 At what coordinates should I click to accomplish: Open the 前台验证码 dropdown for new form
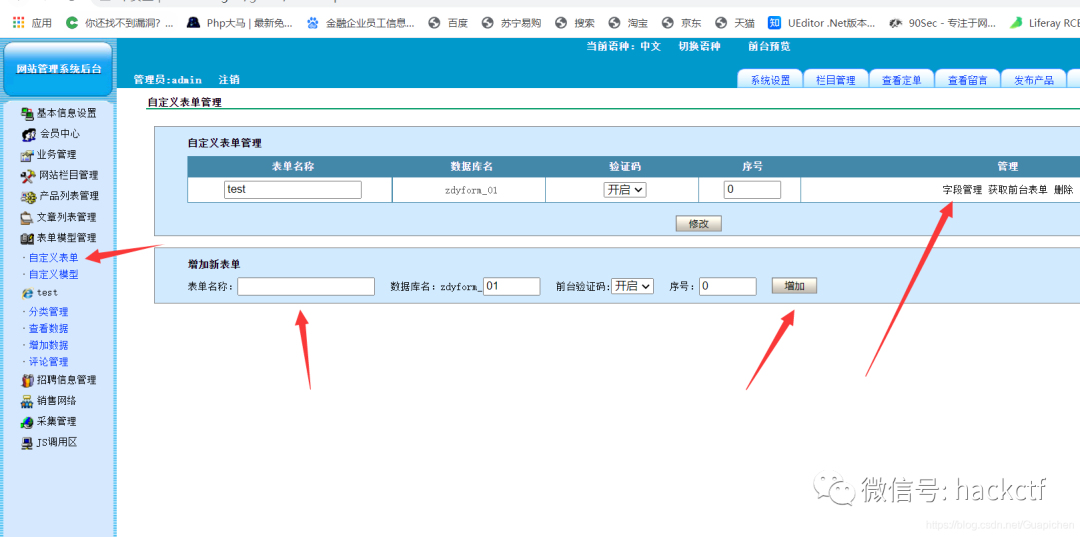632,286
